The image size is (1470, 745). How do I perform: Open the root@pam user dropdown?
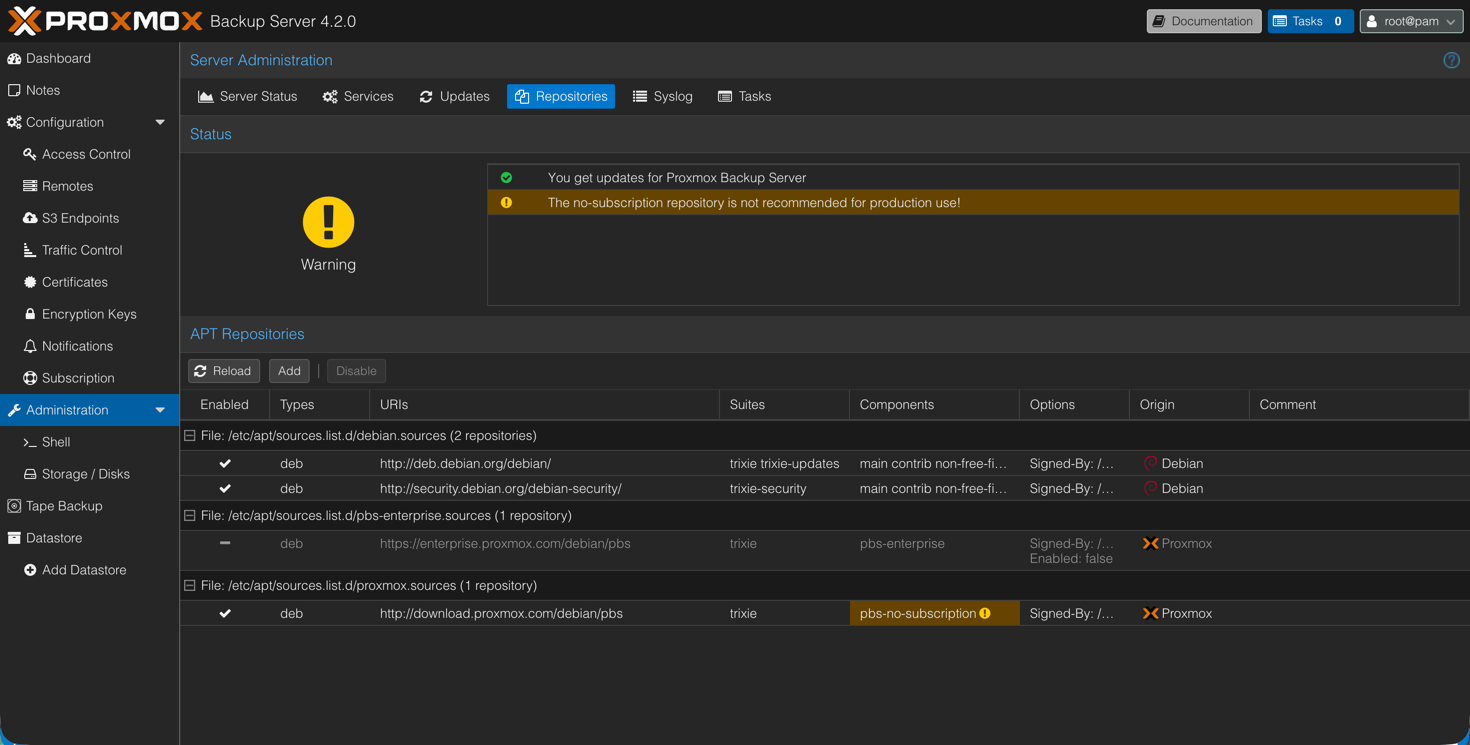[x=1411, y=21]
